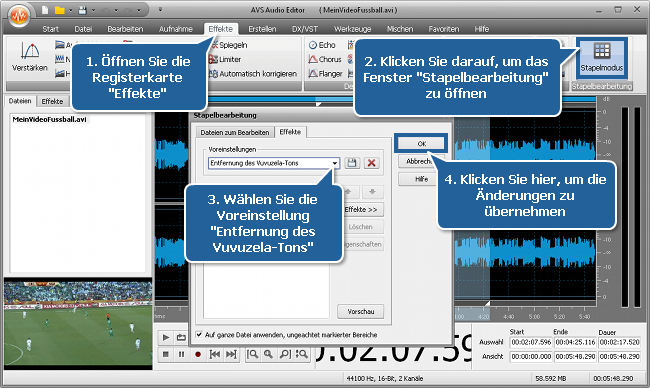Save the preset with the floppy icon
Screen dimensions: 650x388
click(x=352, y=163)
